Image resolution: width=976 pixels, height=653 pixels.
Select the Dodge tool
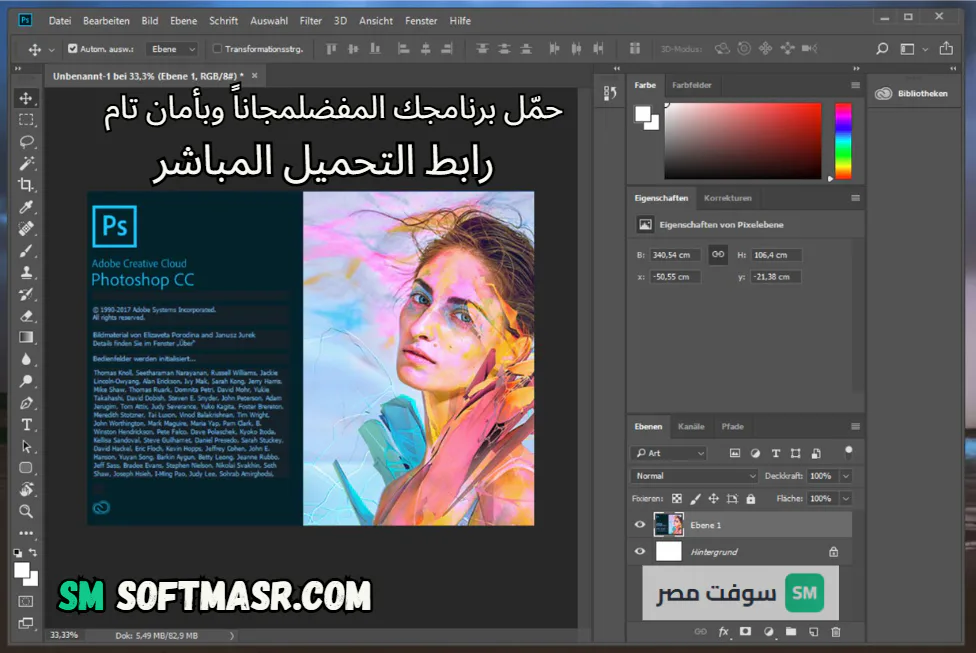click(26, 381)
